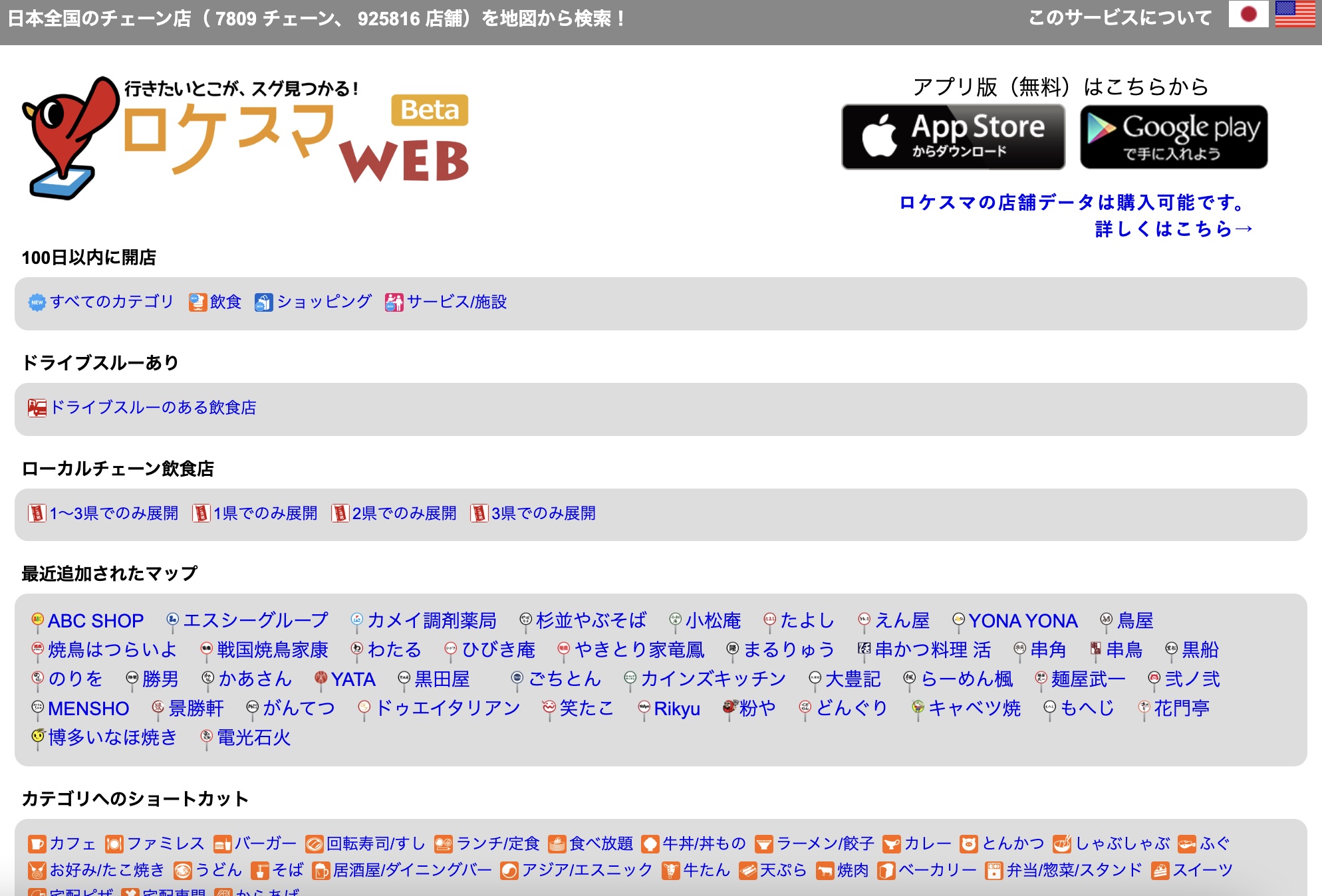Select the YONA YONA map link
Image resolution: width=1322 pixels, height=896 pixels.
1024,620
